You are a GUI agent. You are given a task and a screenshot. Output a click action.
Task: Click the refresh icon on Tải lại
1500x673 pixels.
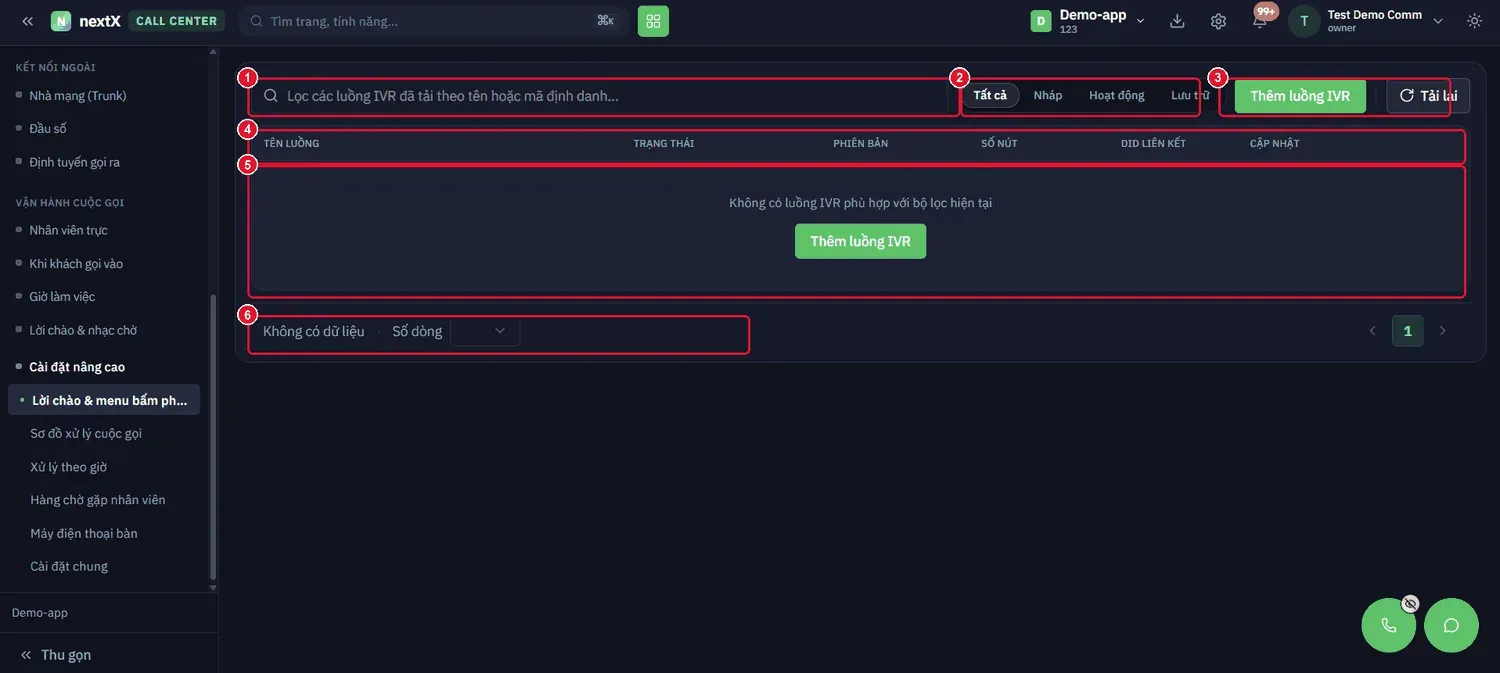click(1406, 96)
